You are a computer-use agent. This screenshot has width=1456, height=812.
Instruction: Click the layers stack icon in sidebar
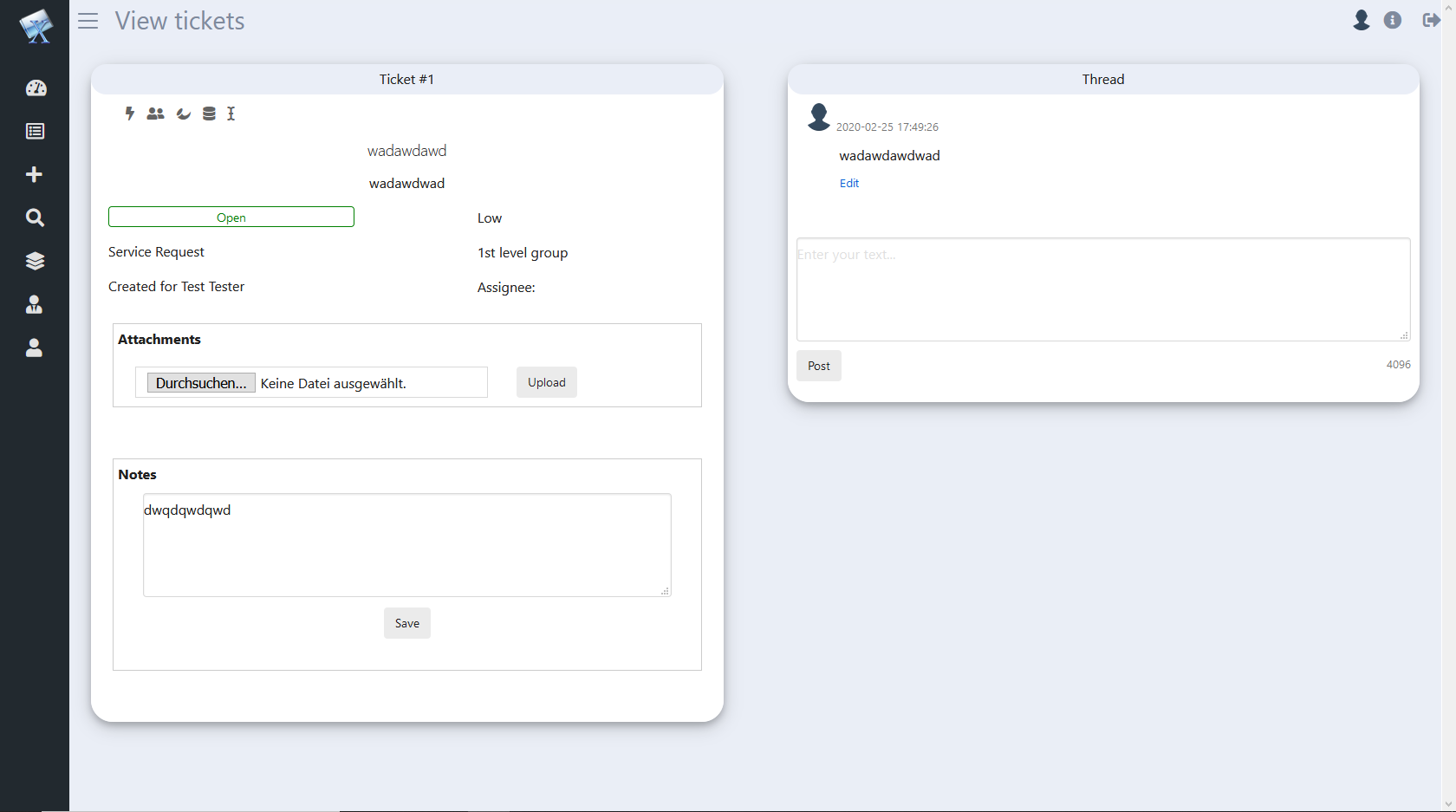[36, 261]
